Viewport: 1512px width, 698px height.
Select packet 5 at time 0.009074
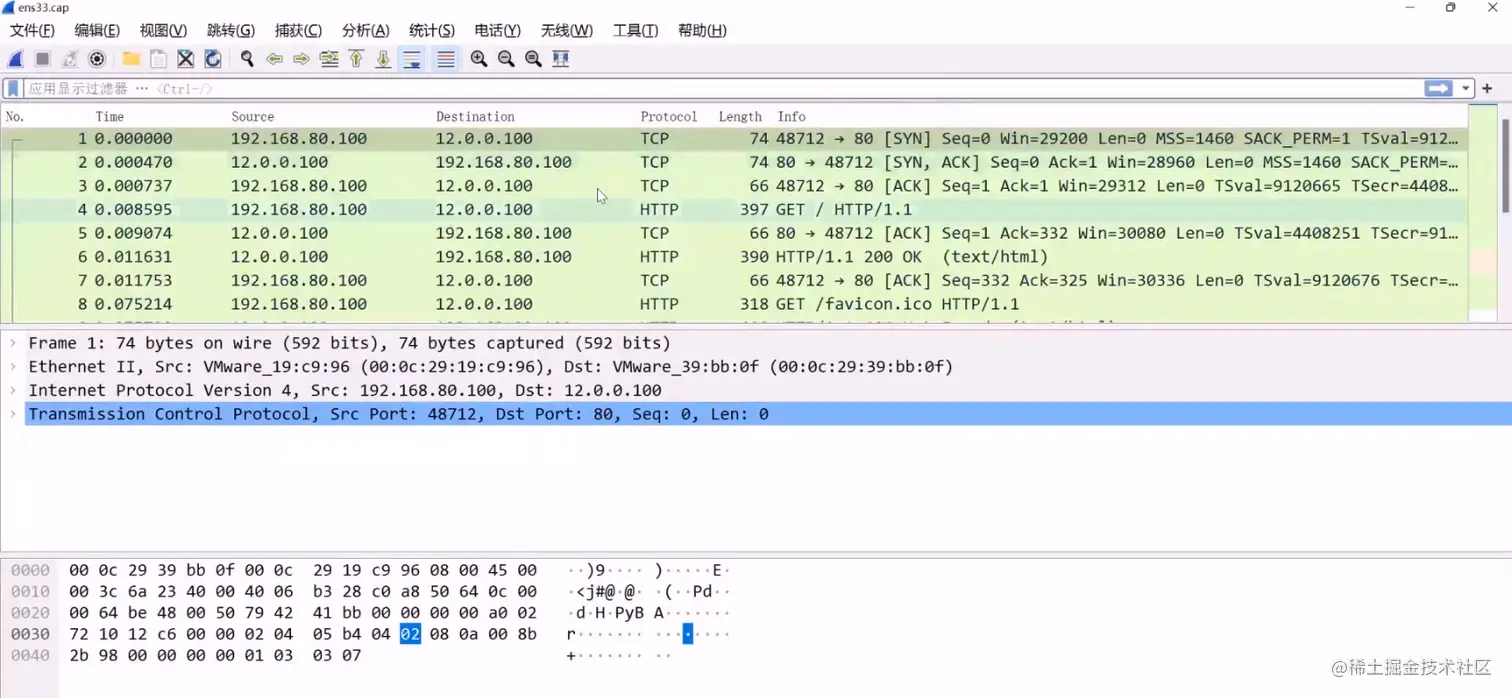pyautogui.click(x=735, y=233)
